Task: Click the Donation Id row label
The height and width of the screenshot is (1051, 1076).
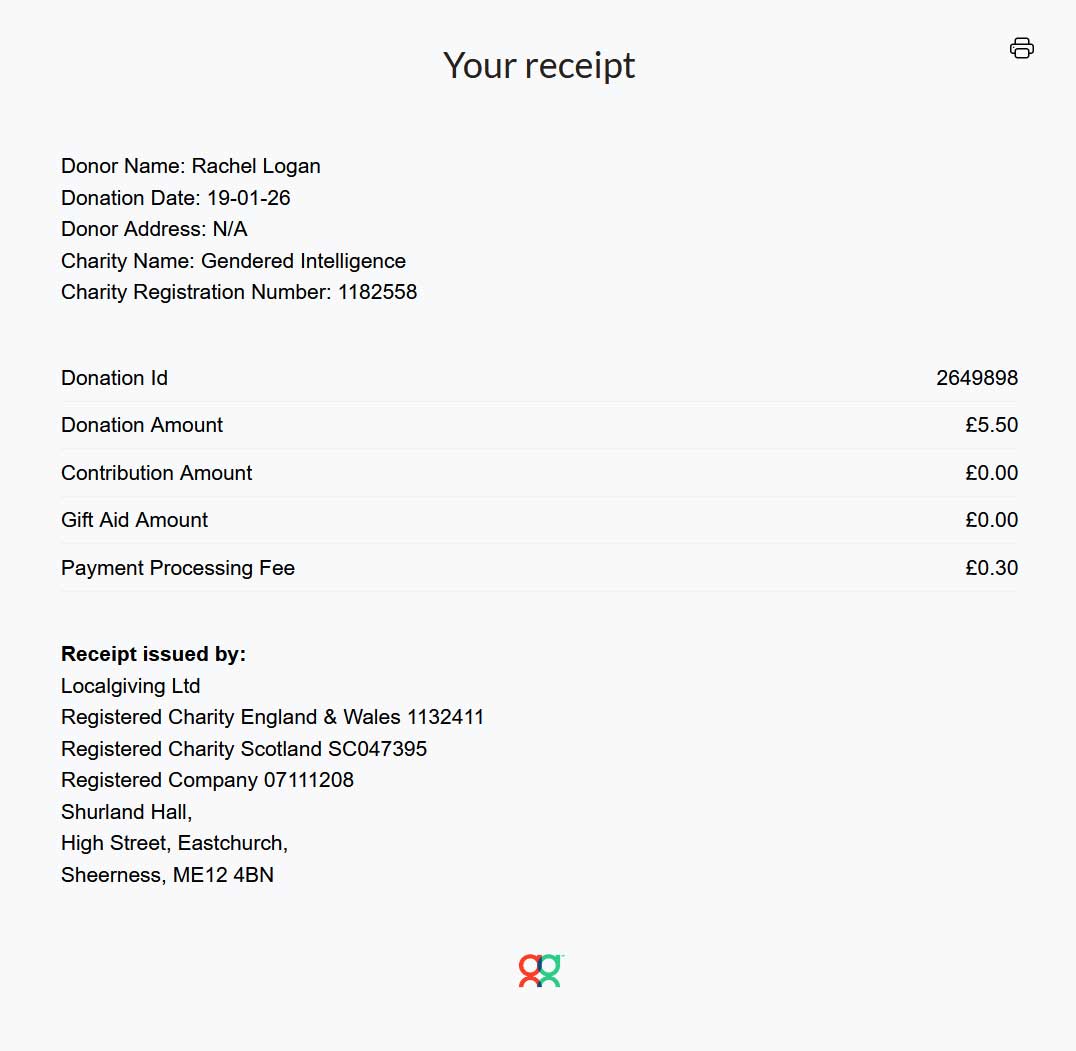Action: click(114, 378)
